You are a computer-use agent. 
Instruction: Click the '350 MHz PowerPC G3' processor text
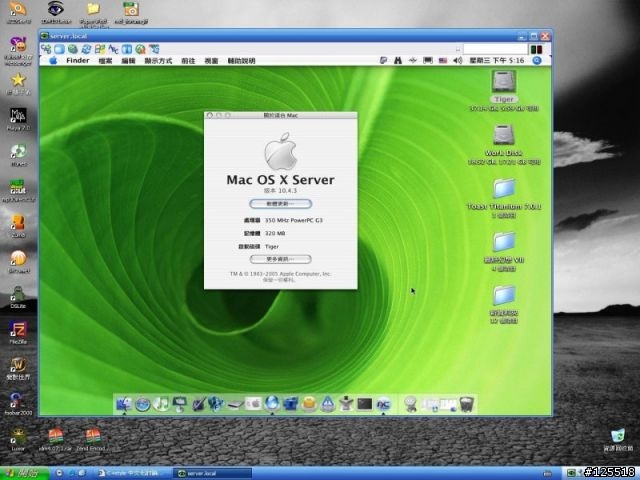294,220
